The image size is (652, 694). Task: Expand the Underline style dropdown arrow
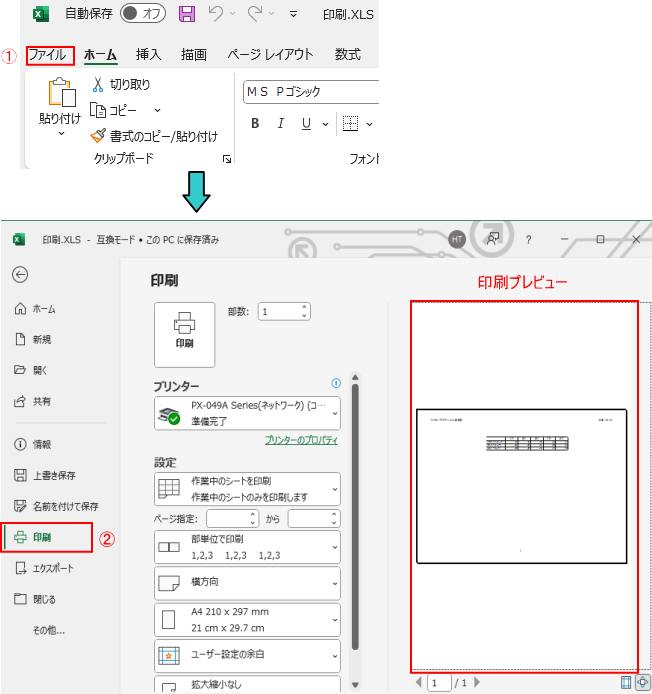(325, 124)
